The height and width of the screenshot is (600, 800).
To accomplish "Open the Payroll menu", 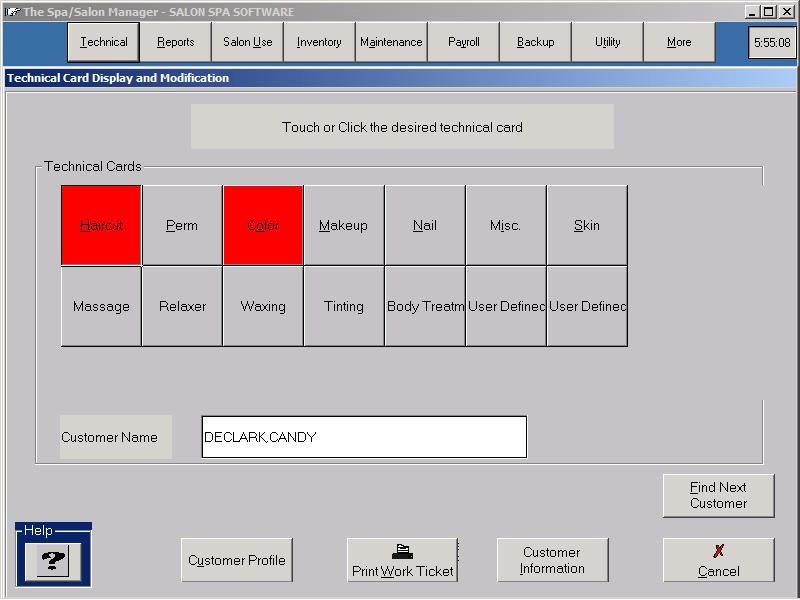I will [x=464, y=43].
